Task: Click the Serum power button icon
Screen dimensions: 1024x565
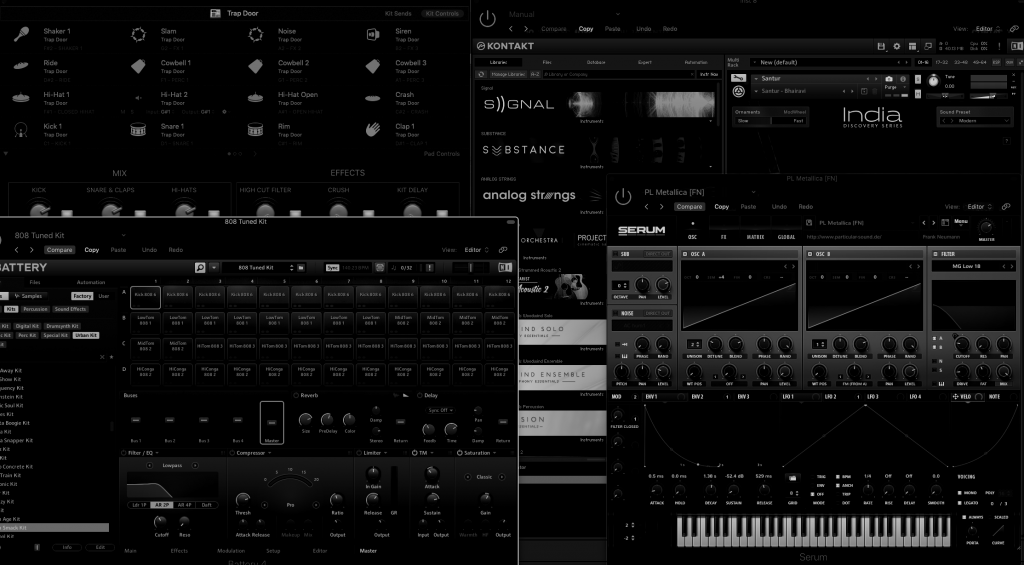Action: (x=624, y=197)
